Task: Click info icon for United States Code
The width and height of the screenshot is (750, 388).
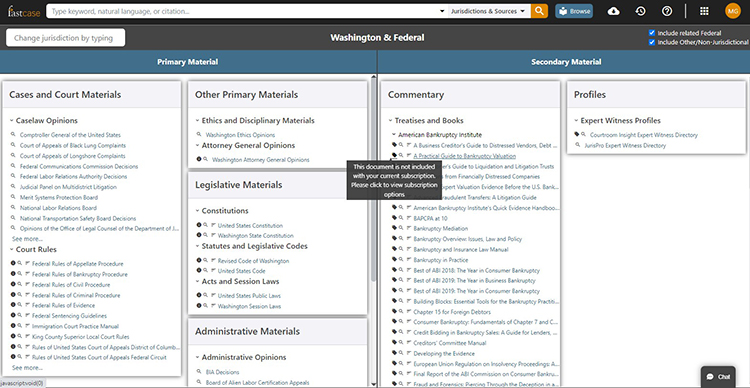Action: pyautogui.click(x=199, y=270)
